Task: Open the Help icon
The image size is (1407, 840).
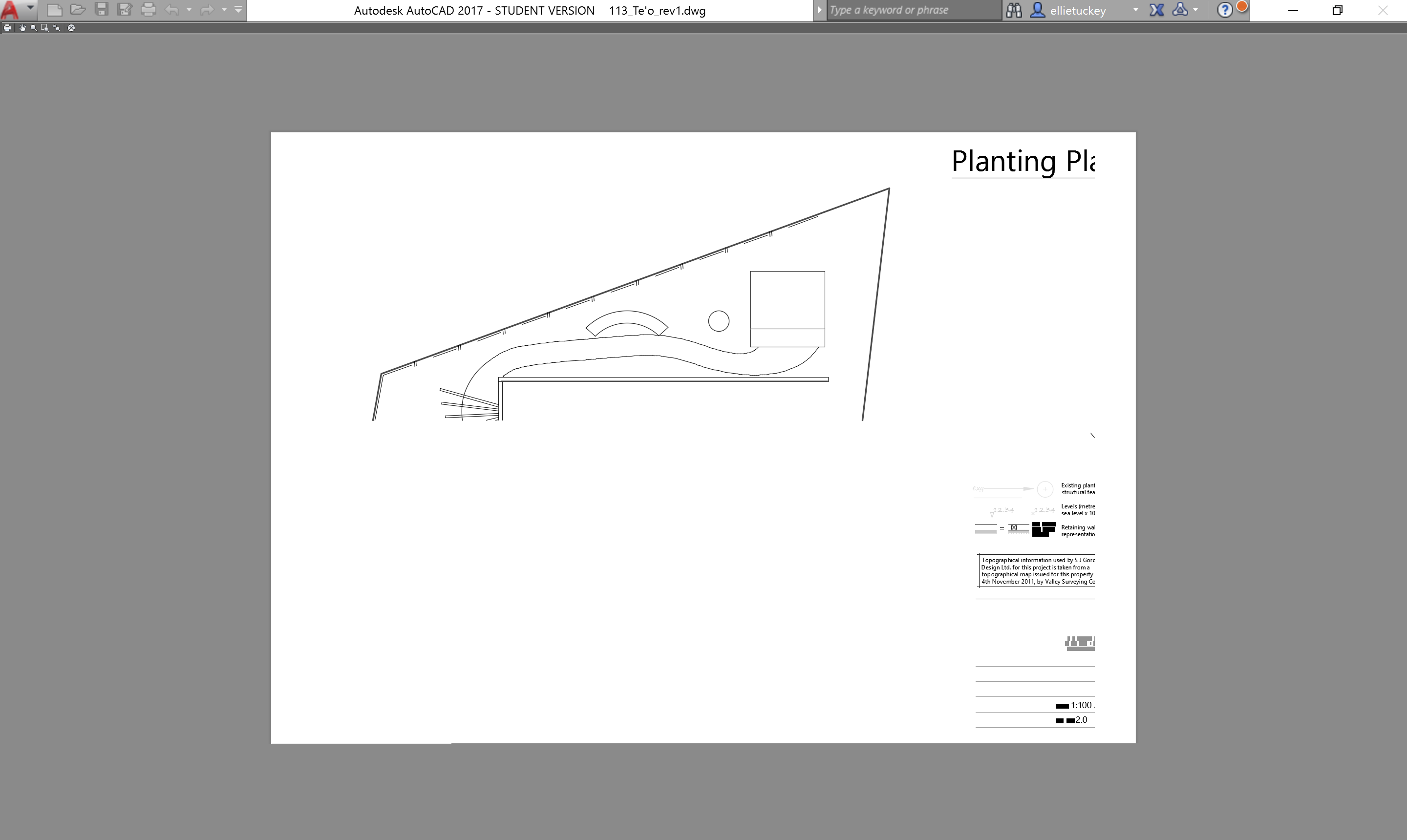Action: pos(1225,10)
